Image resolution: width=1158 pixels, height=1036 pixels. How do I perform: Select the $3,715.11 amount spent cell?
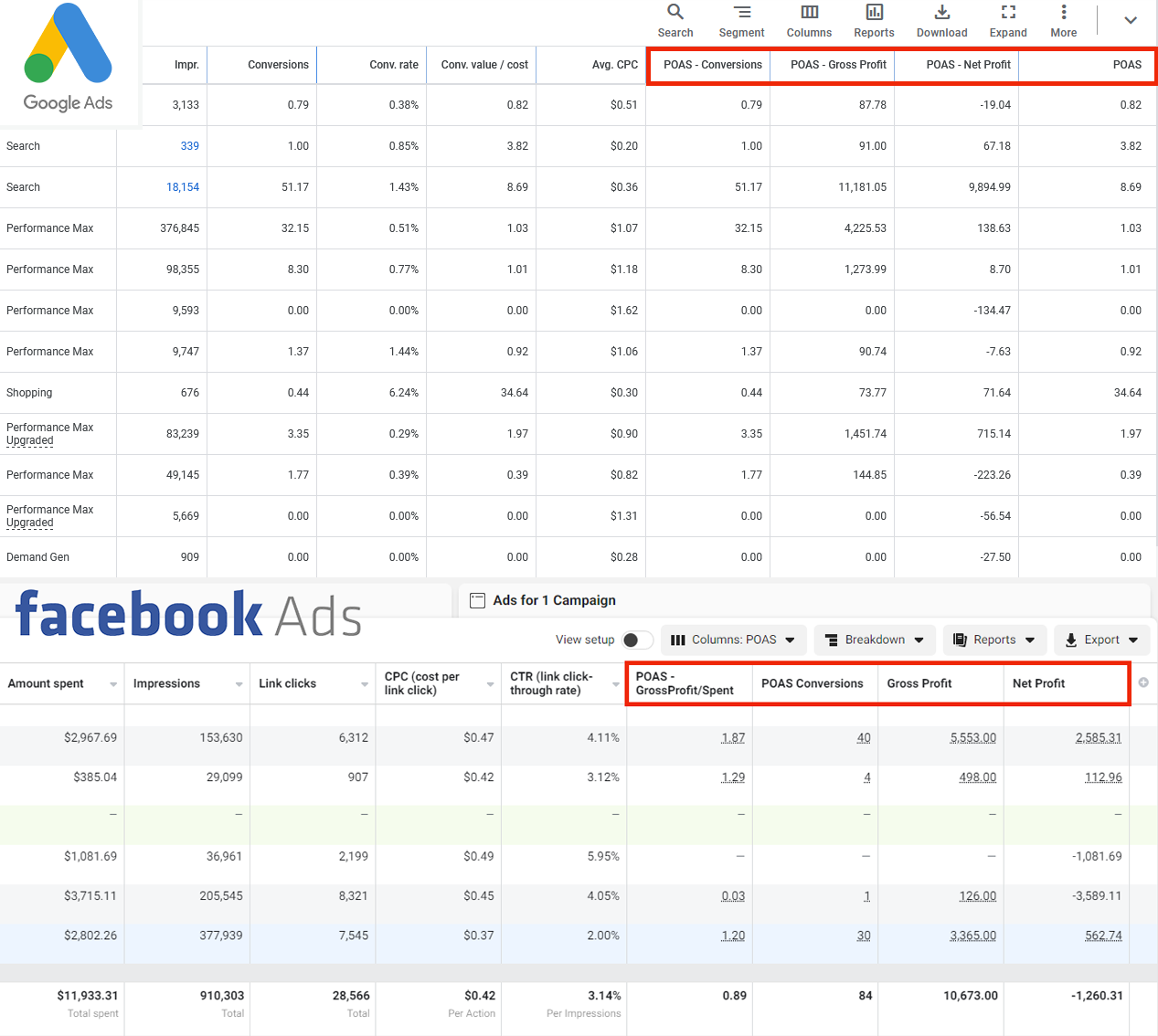[x=90, y=896]
